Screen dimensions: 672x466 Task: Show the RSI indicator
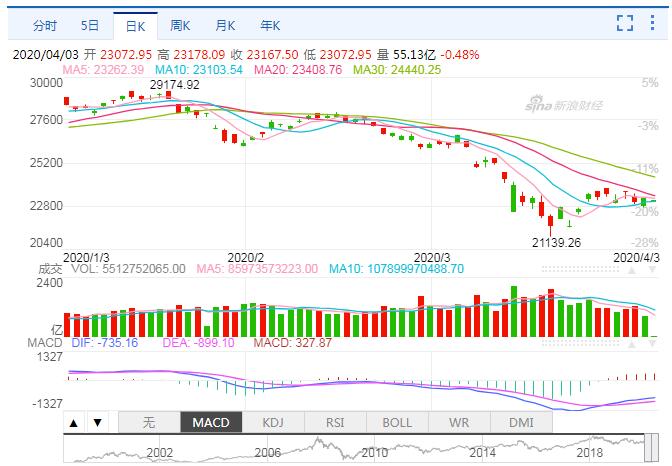click(x=335, y=423)
